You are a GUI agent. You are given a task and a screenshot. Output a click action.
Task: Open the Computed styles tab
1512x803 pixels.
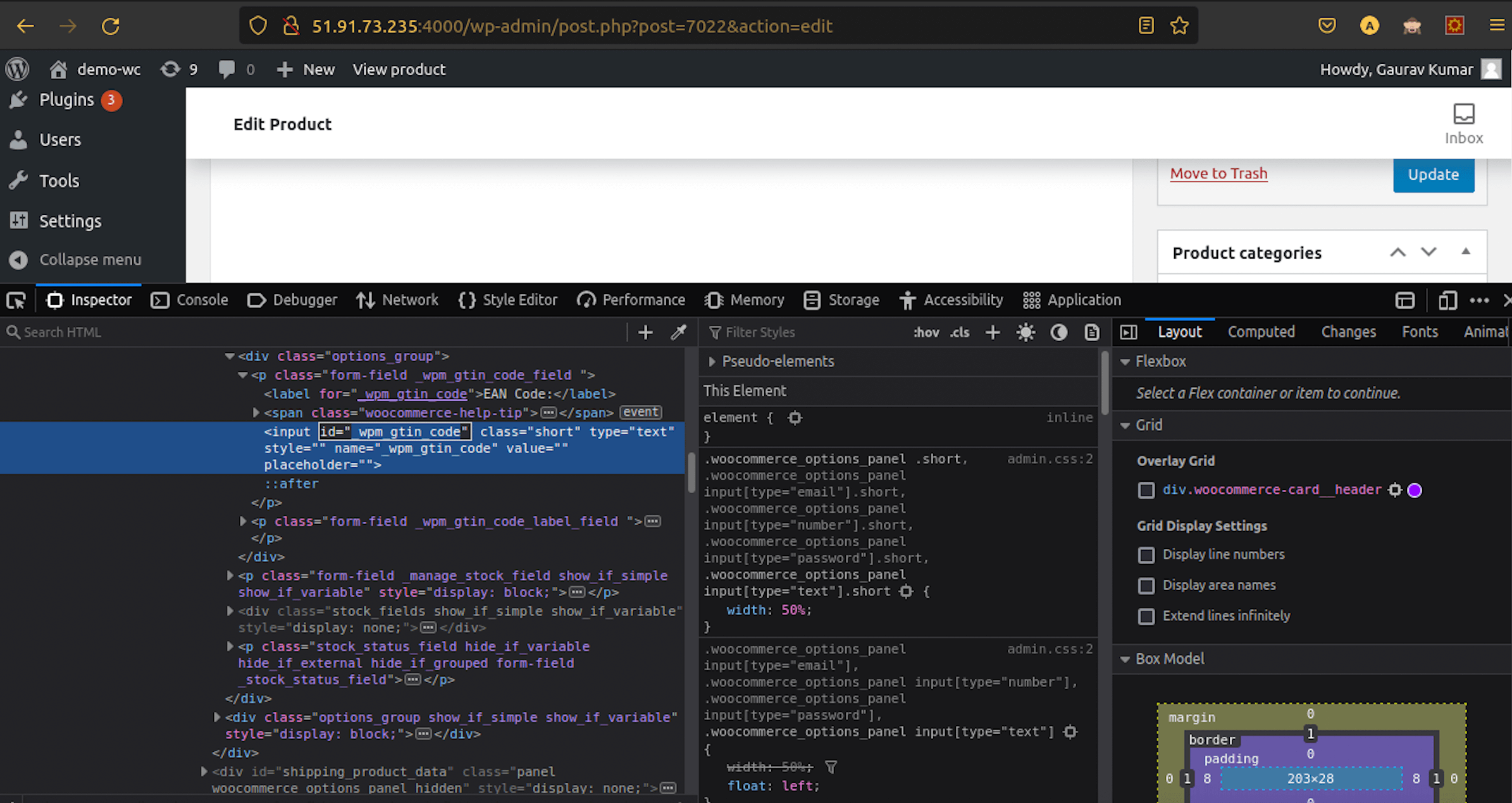pyautogui.click(x=1261, y=332)
